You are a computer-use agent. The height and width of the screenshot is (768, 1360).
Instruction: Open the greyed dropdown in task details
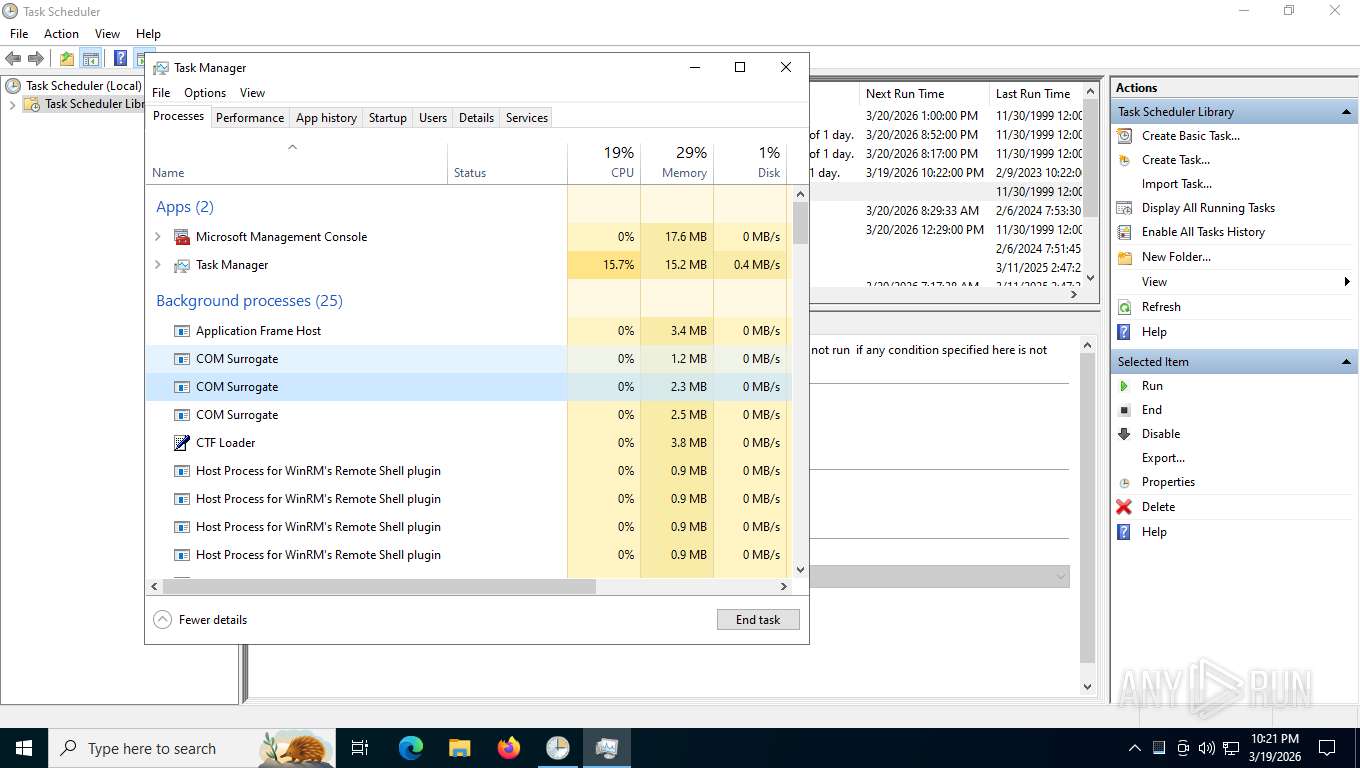click(x=1060, y=577)
